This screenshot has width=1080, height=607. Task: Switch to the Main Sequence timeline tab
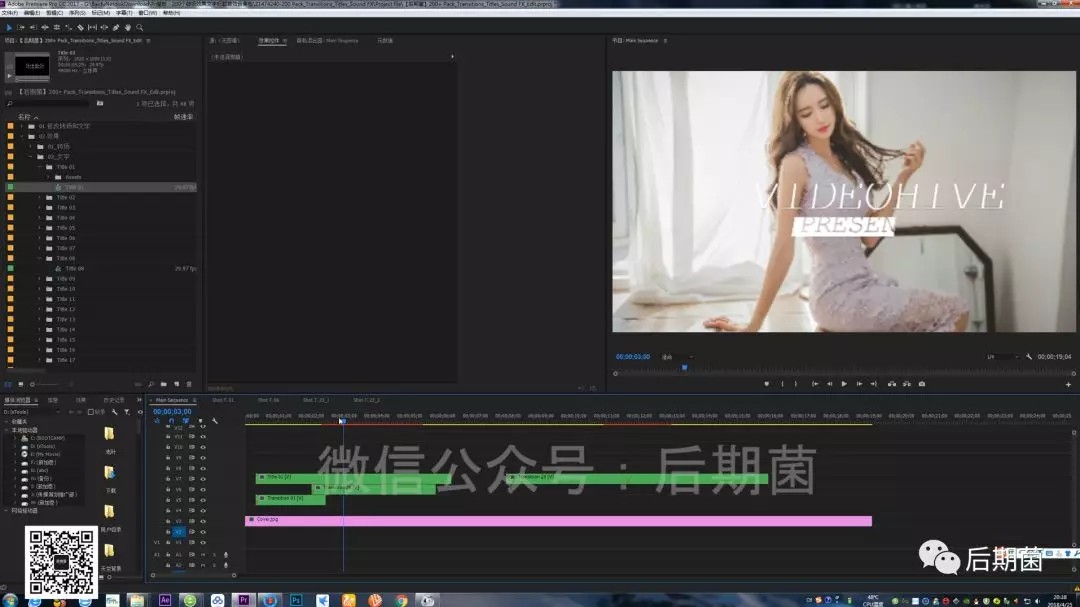172,400
